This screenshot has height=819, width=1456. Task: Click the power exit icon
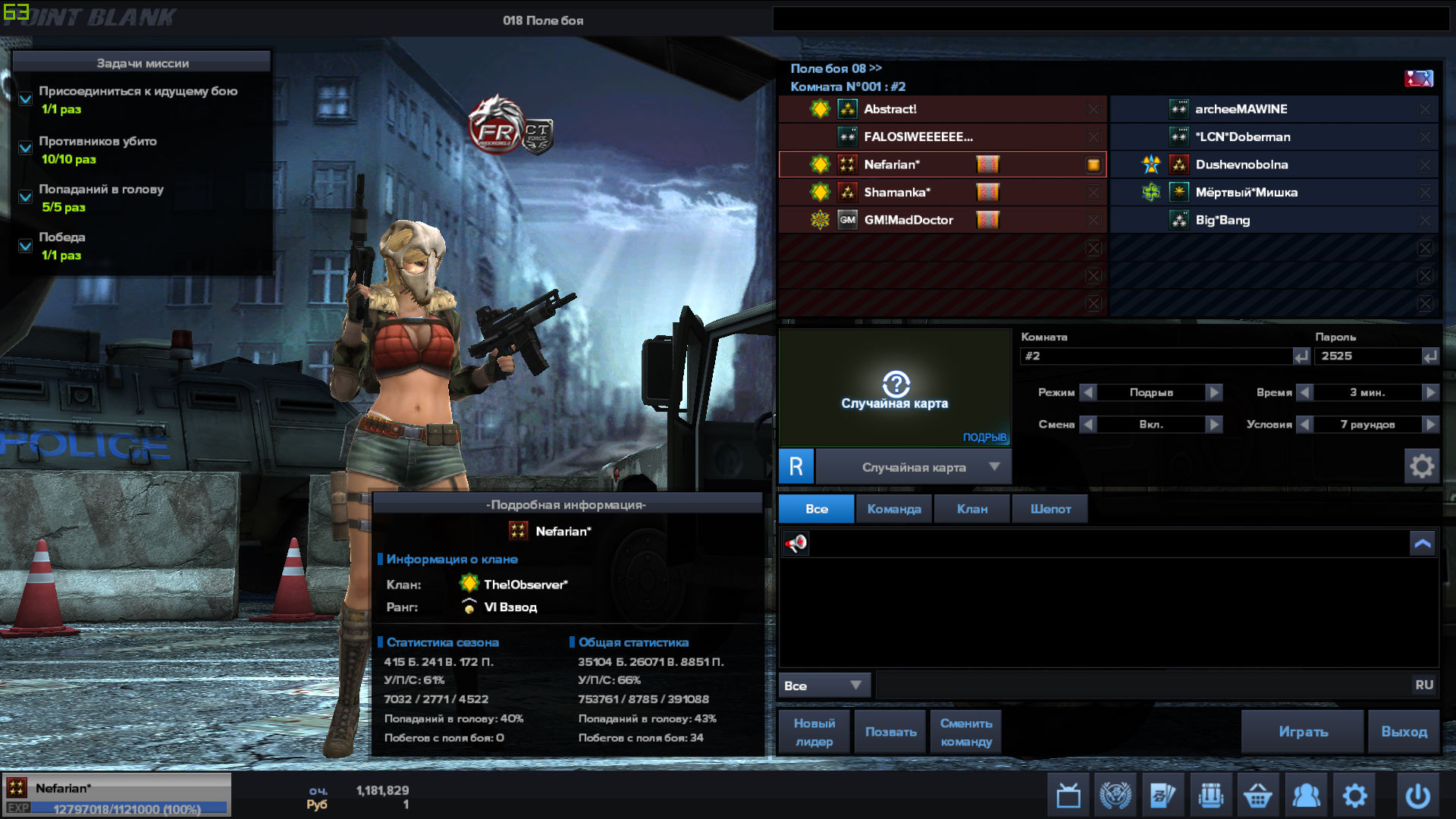(x=1417, y=795)
